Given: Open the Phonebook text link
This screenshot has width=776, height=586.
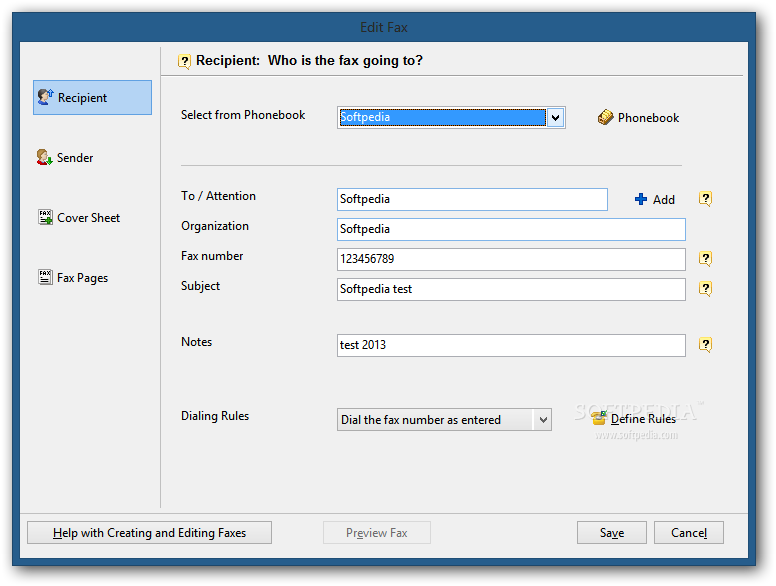Looking at the screenshot, I should [648, 118].
